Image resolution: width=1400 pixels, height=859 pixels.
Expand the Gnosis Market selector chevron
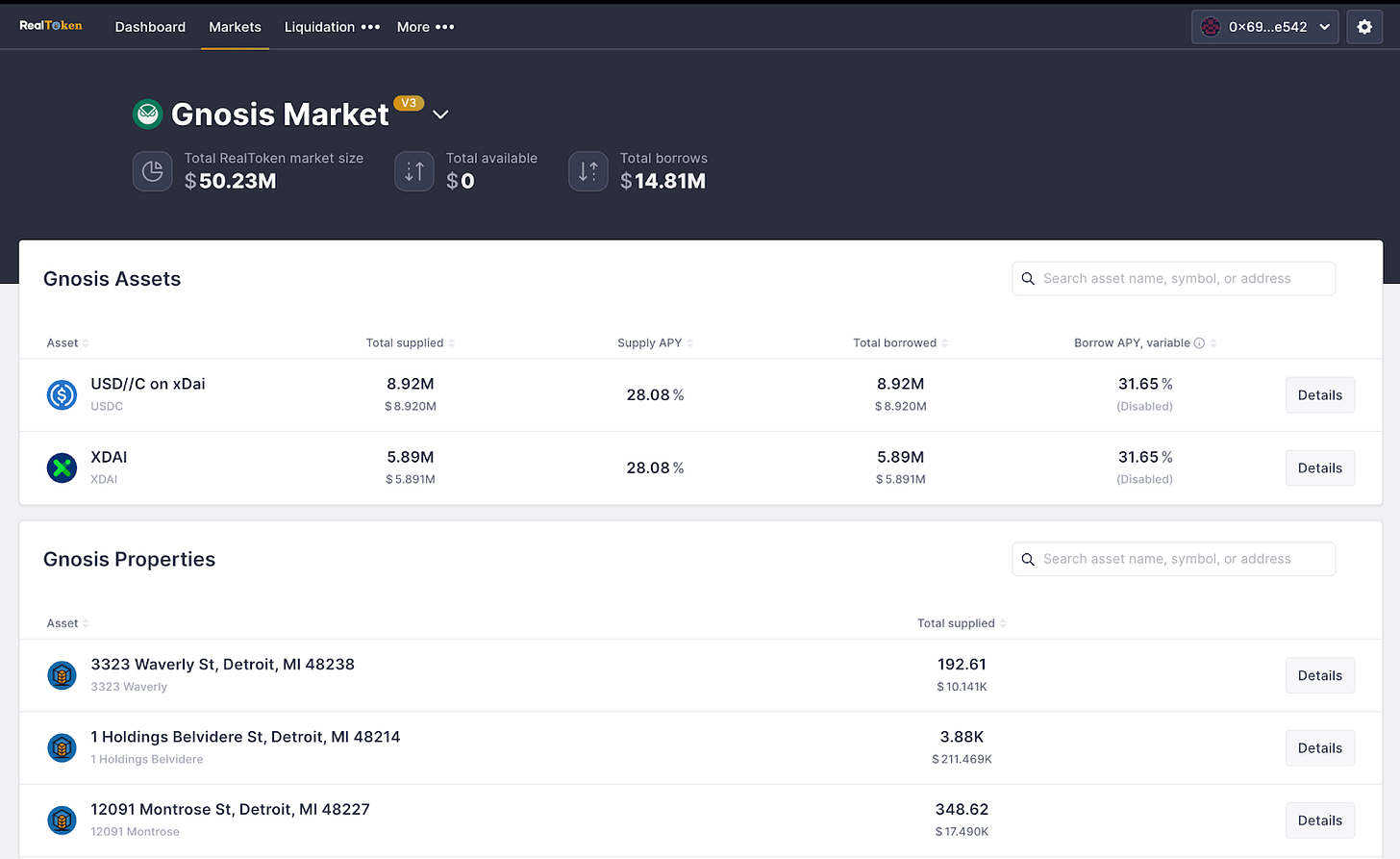tap(440, 114)
